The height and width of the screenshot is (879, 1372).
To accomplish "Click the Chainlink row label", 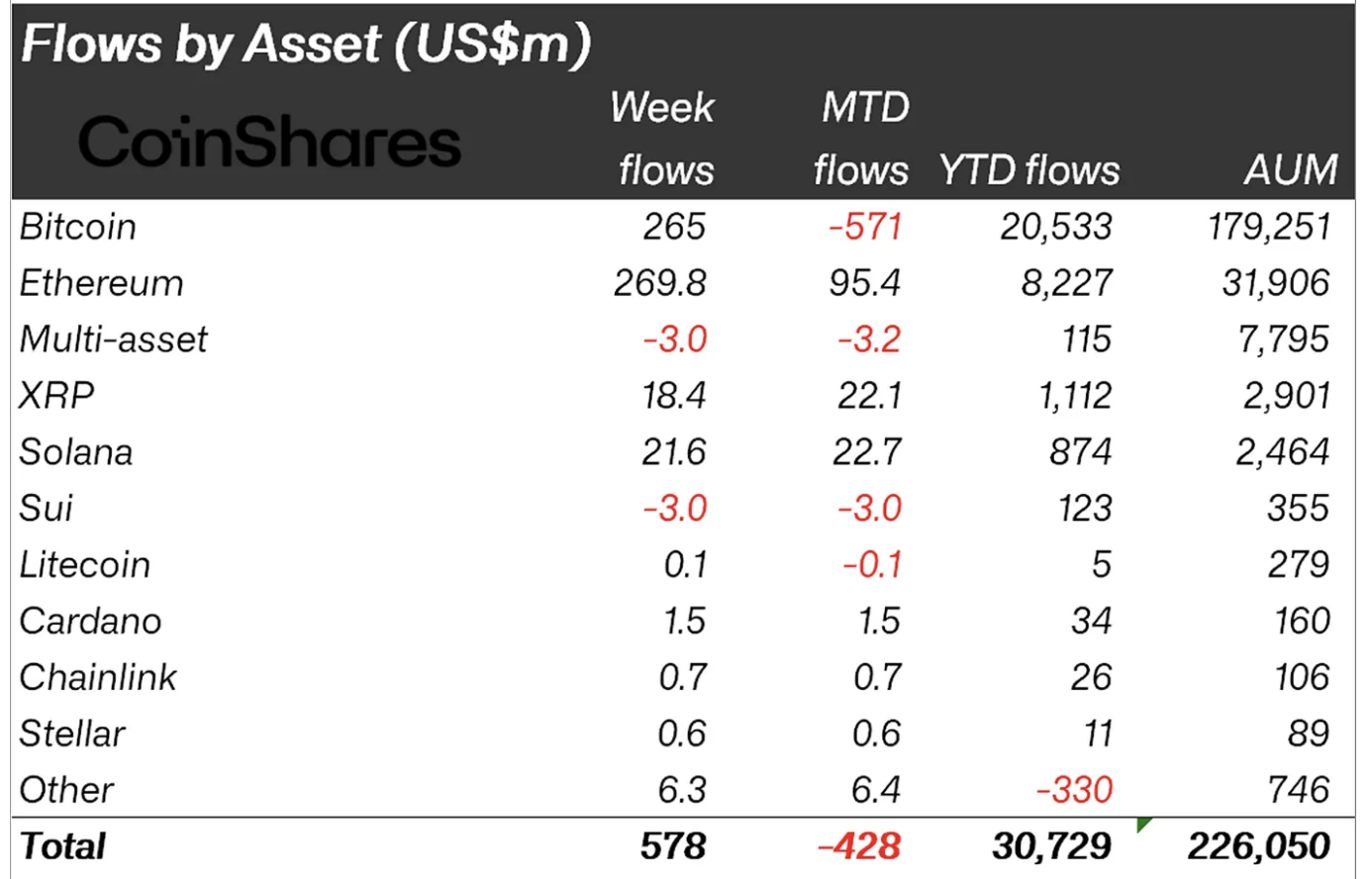I will point(98,677).
